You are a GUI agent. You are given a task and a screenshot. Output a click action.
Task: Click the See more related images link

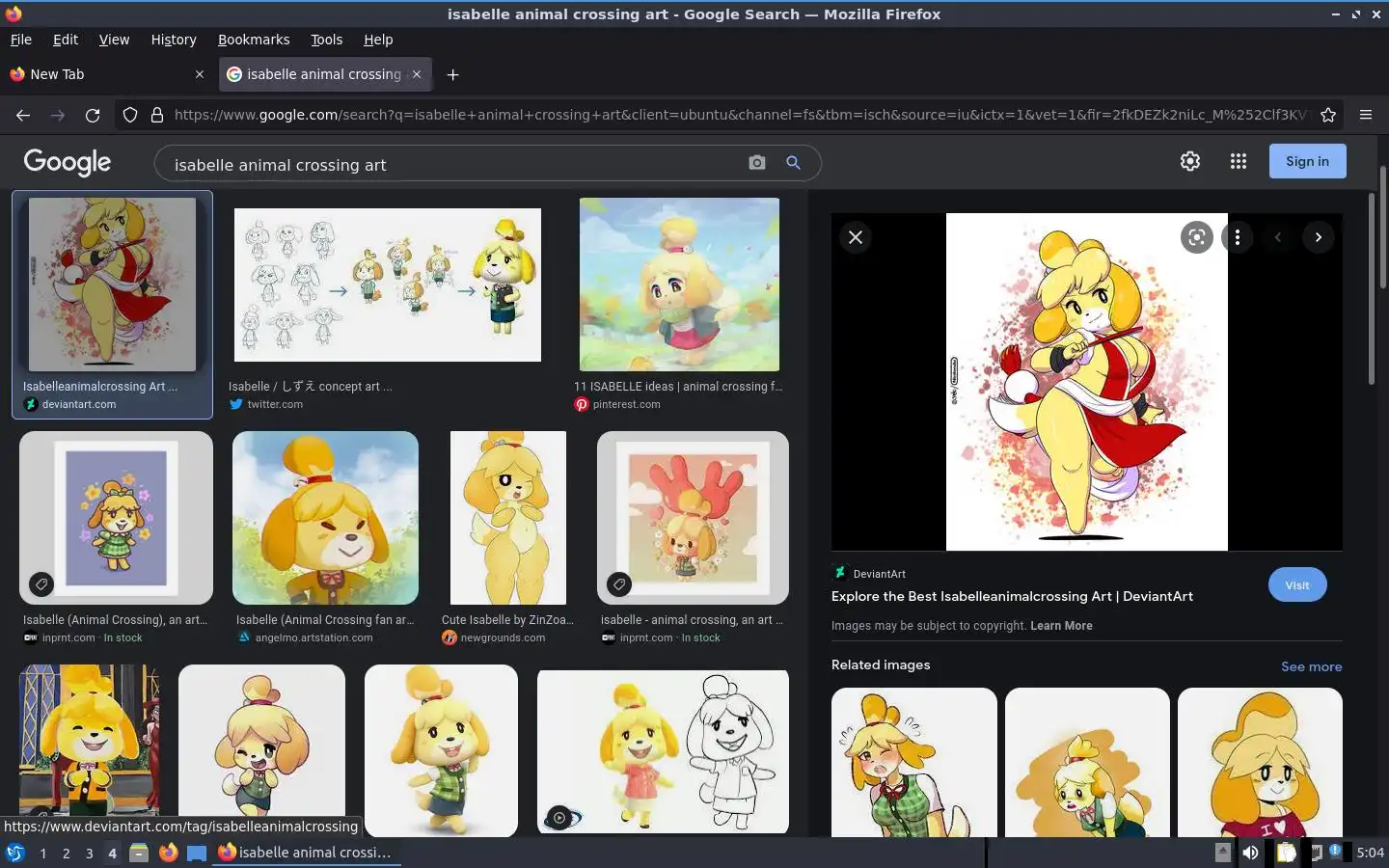1311,666
